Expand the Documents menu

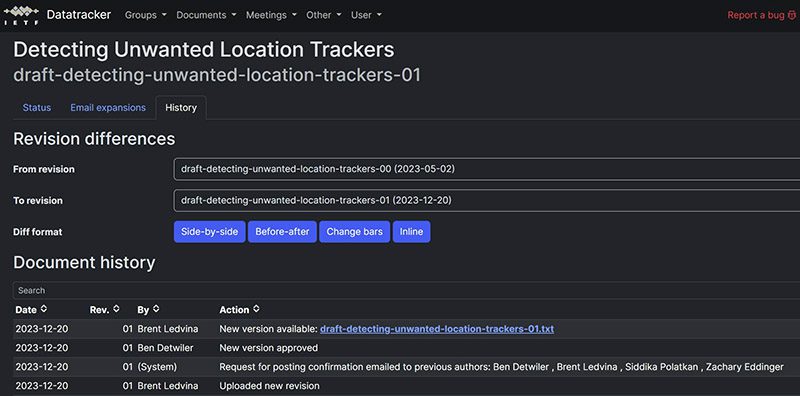coord(206,15)
